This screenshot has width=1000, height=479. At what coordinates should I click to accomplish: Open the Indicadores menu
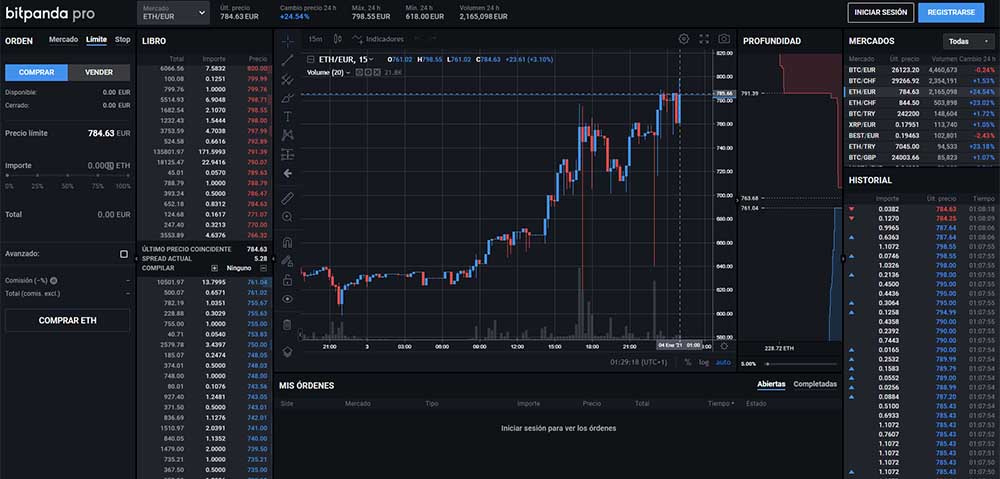(x=378, y=39)
